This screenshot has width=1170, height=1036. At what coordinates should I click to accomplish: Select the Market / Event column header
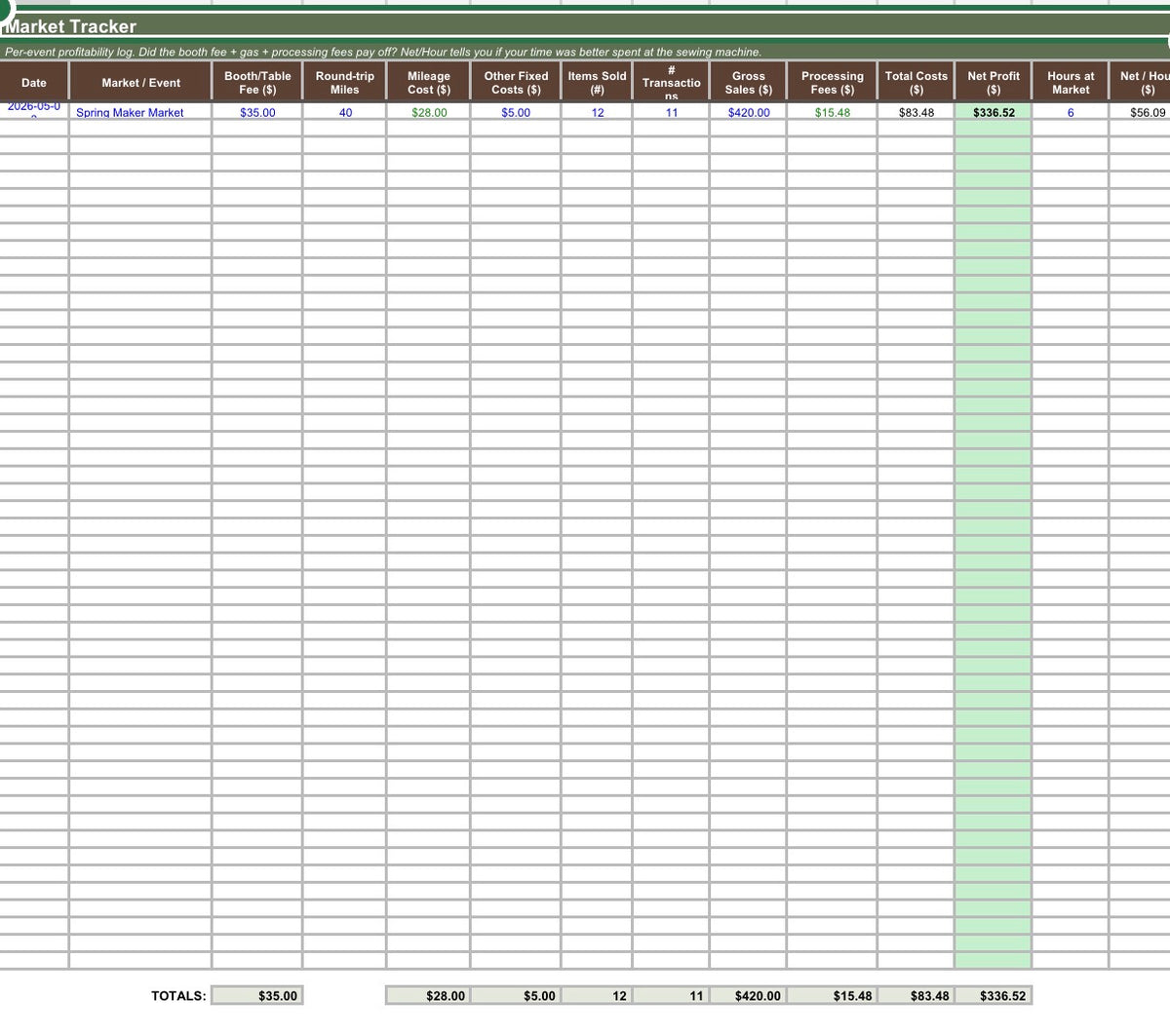pyautogui.click(x=141, y=83)
